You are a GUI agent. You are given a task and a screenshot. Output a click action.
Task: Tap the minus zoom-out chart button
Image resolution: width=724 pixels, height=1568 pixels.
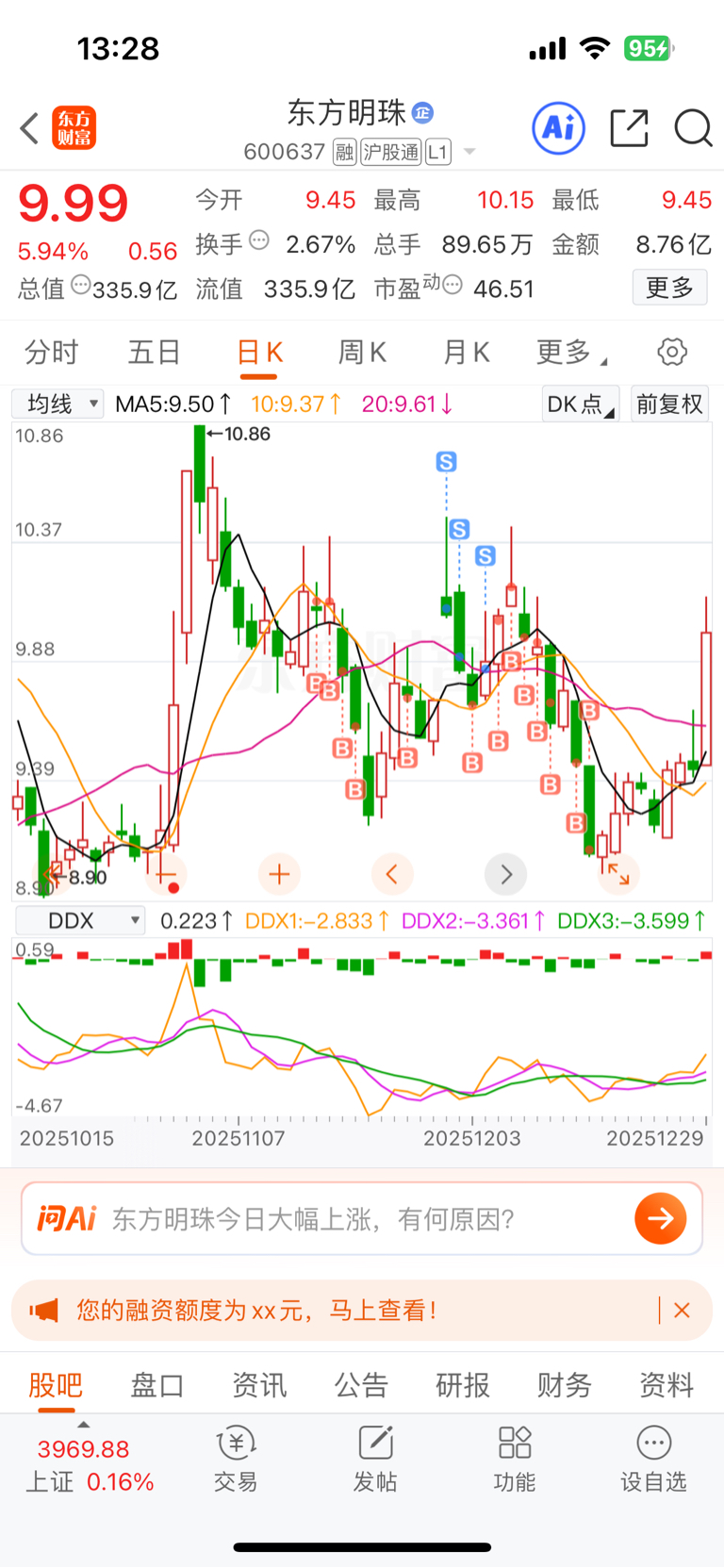166,874
